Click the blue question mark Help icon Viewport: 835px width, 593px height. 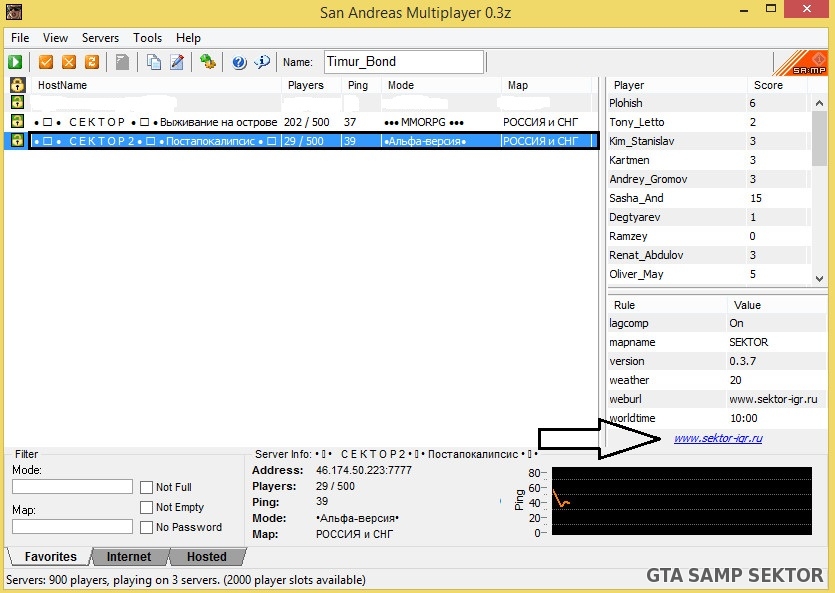pos(239,62)
